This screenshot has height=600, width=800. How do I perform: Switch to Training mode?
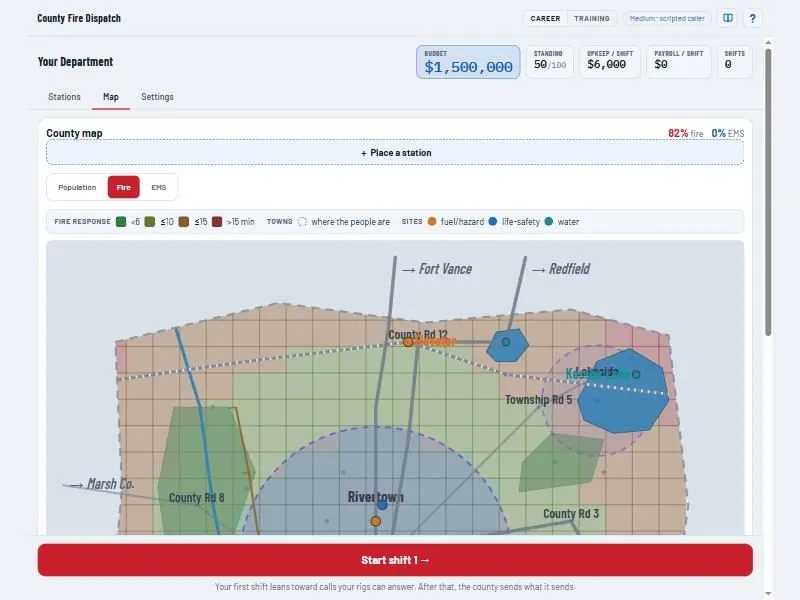pyautogui.click(x=592, y=18)
